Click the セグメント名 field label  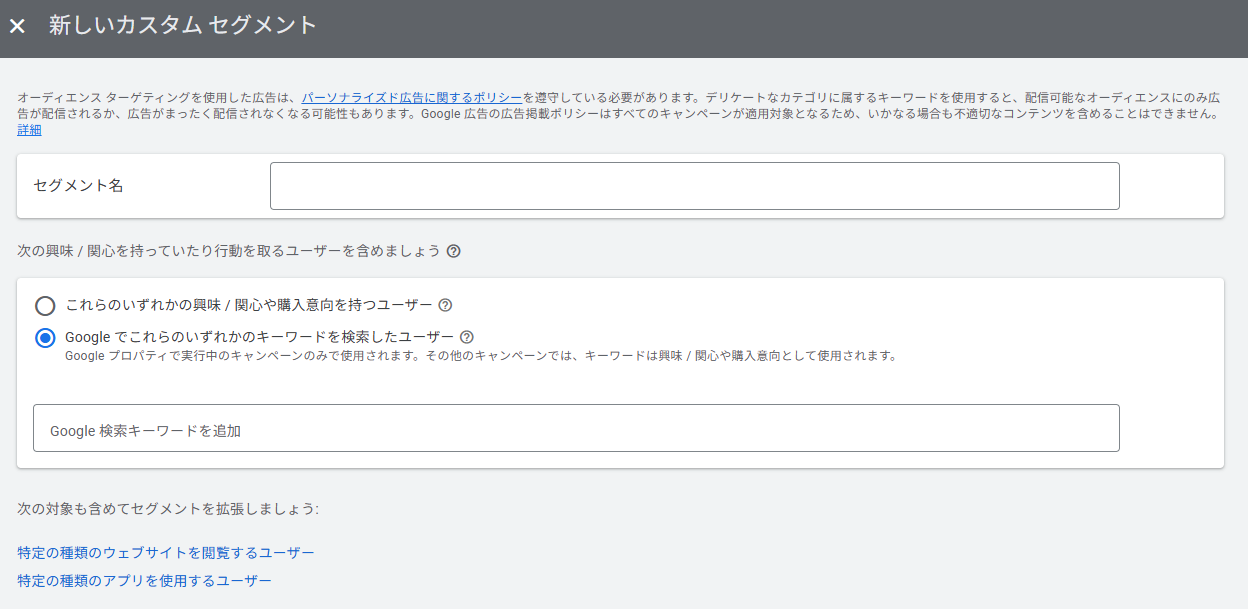(78, 186)
